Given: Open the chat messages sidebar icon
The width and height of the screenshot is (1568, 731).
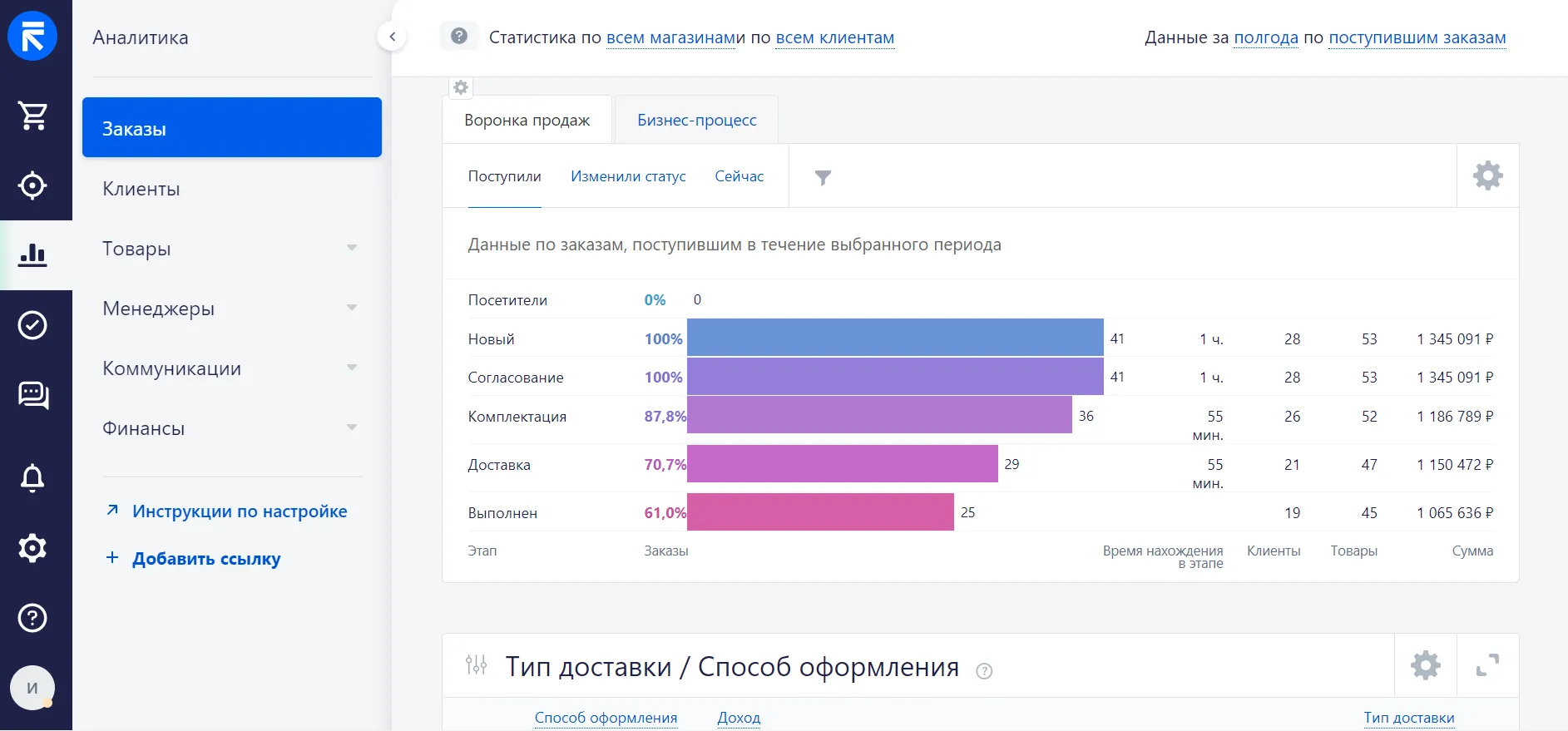Looking at the screenshot, I should click(x=33, y=395).
